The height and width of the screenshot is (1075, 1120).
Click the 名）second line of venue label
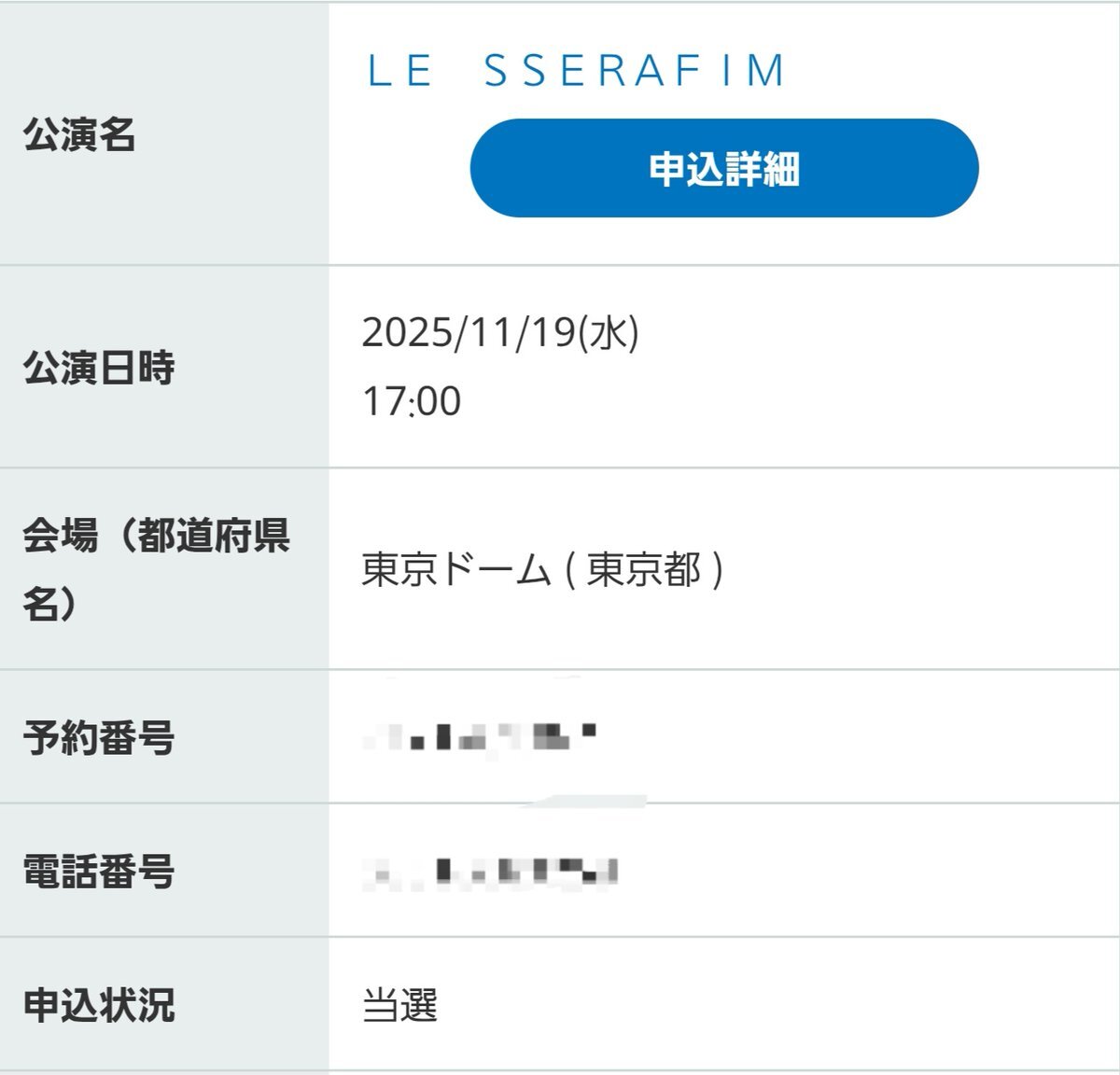50,604
